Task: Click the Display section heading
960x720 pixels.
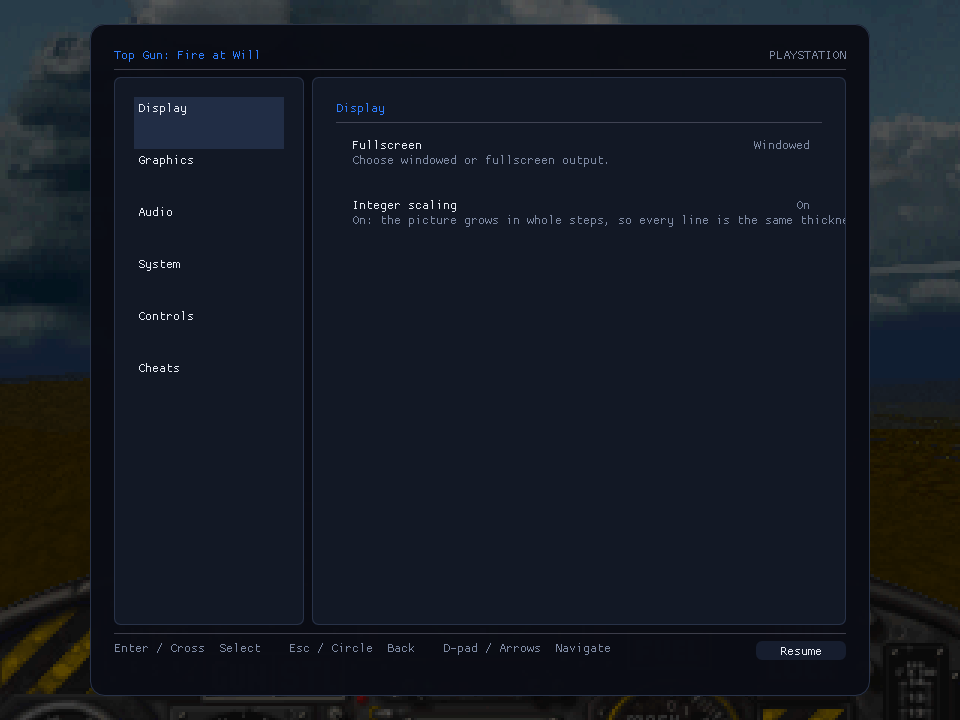Action: pyautogui.click(x=361, y=108)
